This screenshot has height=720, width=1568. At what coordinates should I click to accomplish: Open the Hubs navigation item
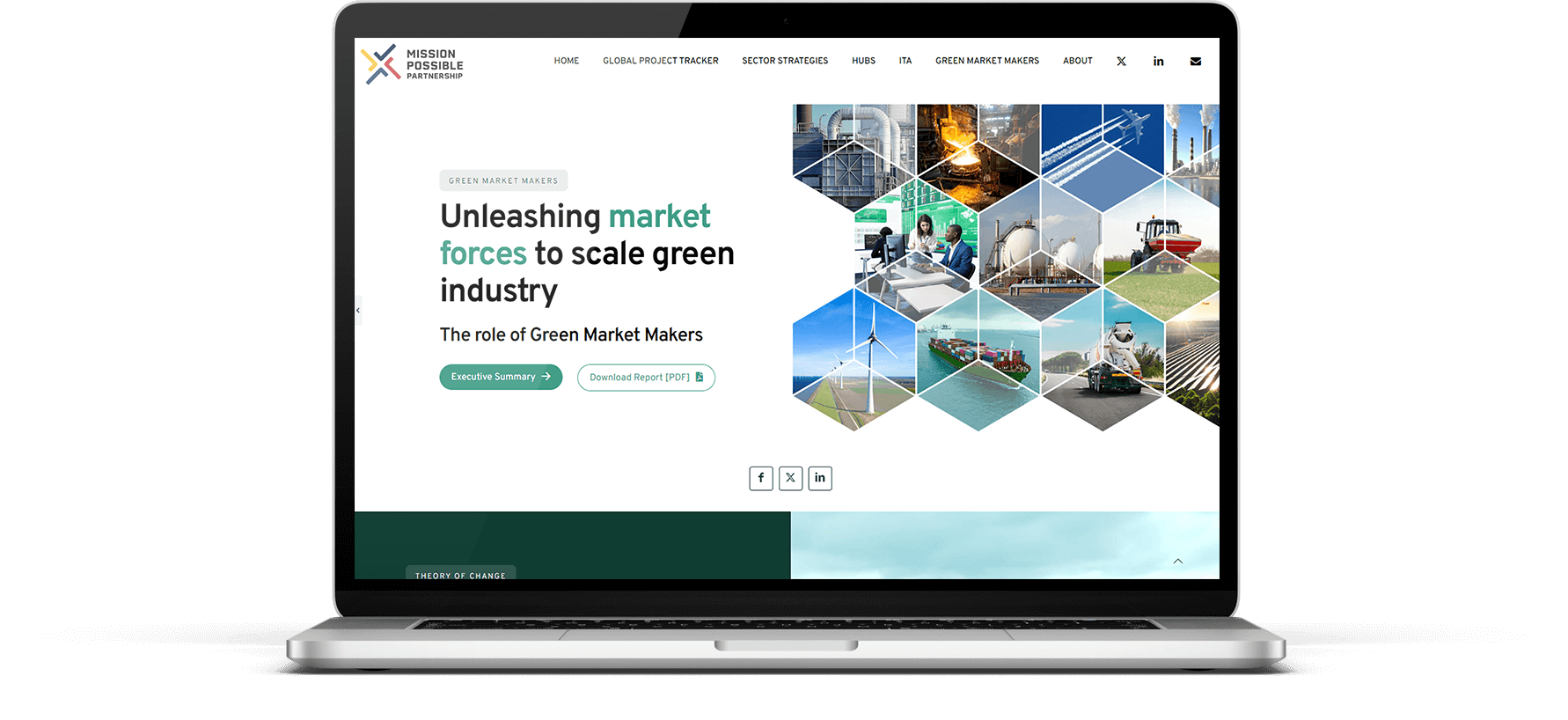click(863, 61)
